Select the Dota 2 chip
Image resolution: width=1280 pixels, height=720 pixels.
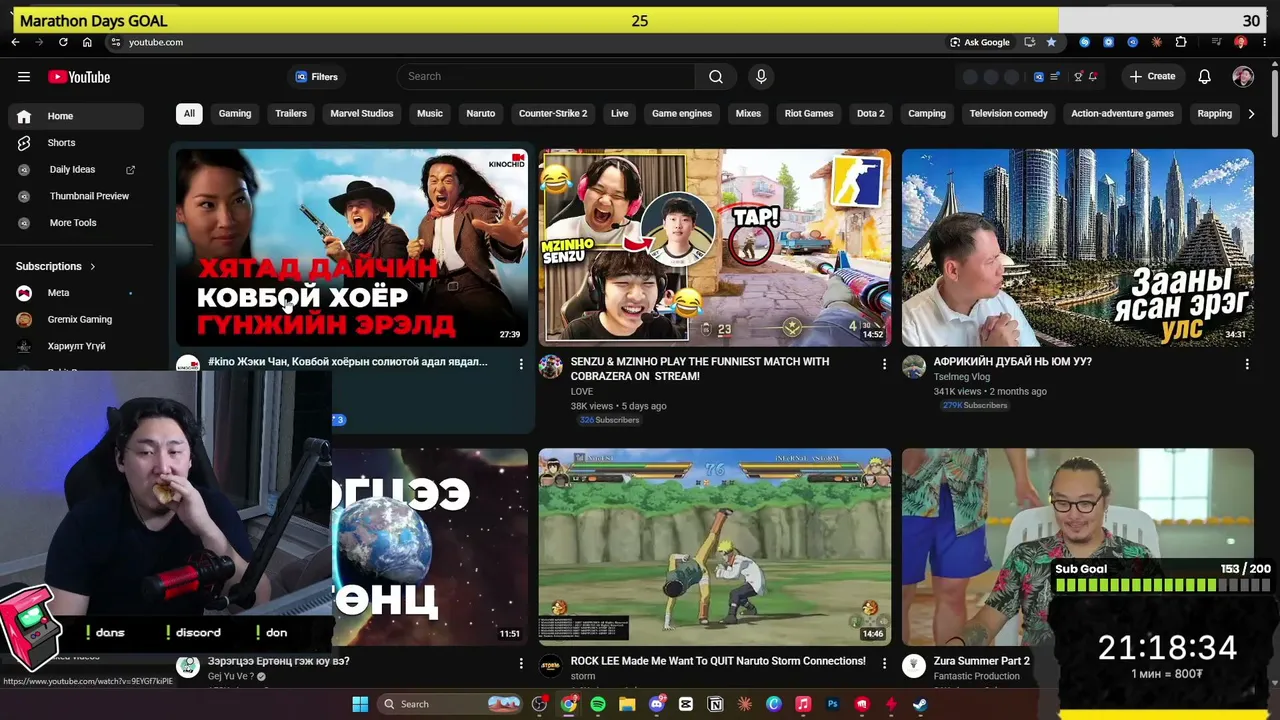coord(871,114)
